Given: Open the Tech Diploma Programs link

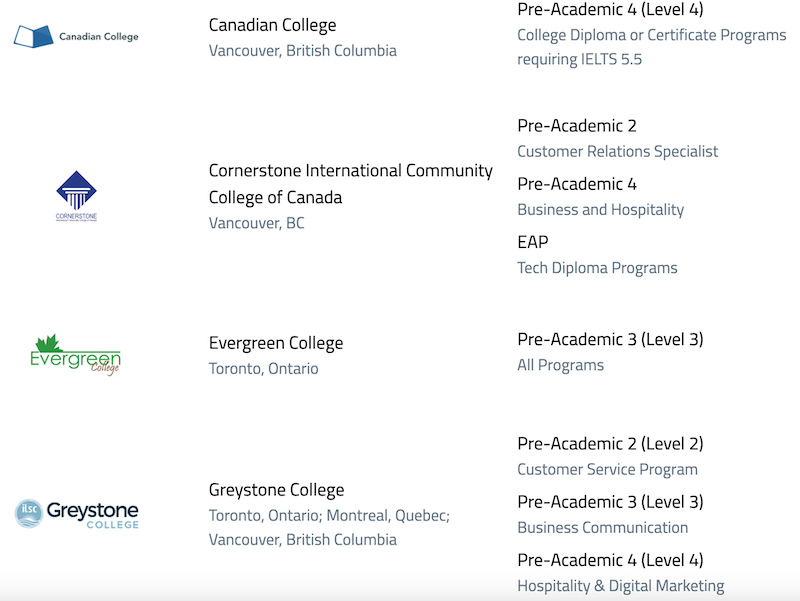Looking at the screenshot, I should (597, 268).
